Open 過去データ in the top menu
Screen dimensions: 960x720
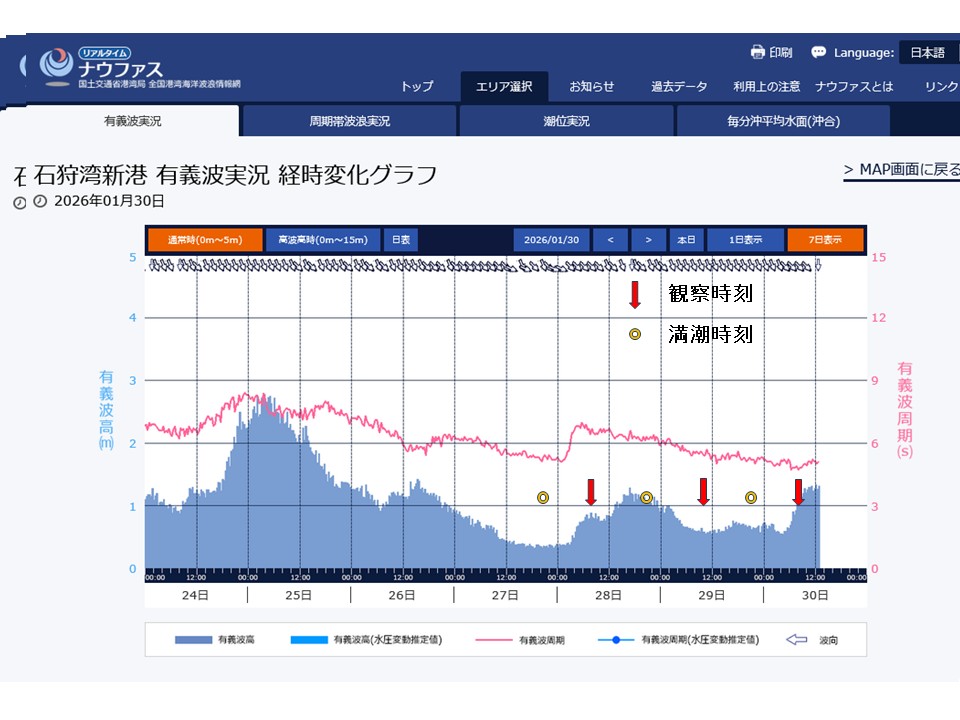point(679,87)
